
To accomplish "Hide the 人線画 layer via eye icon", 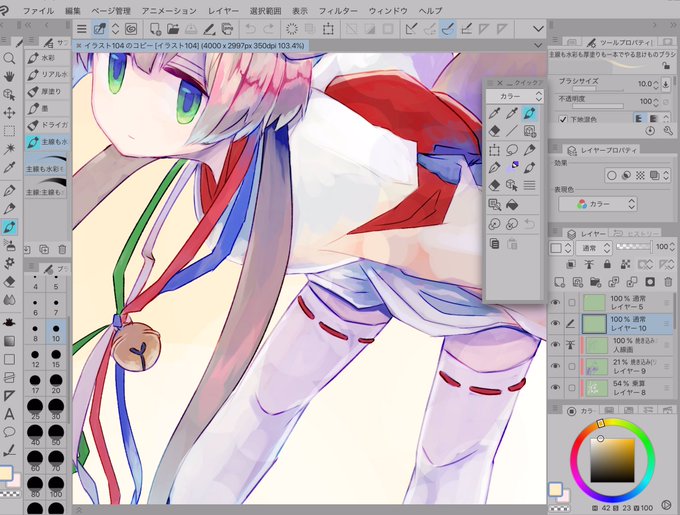I will point(555,345).
